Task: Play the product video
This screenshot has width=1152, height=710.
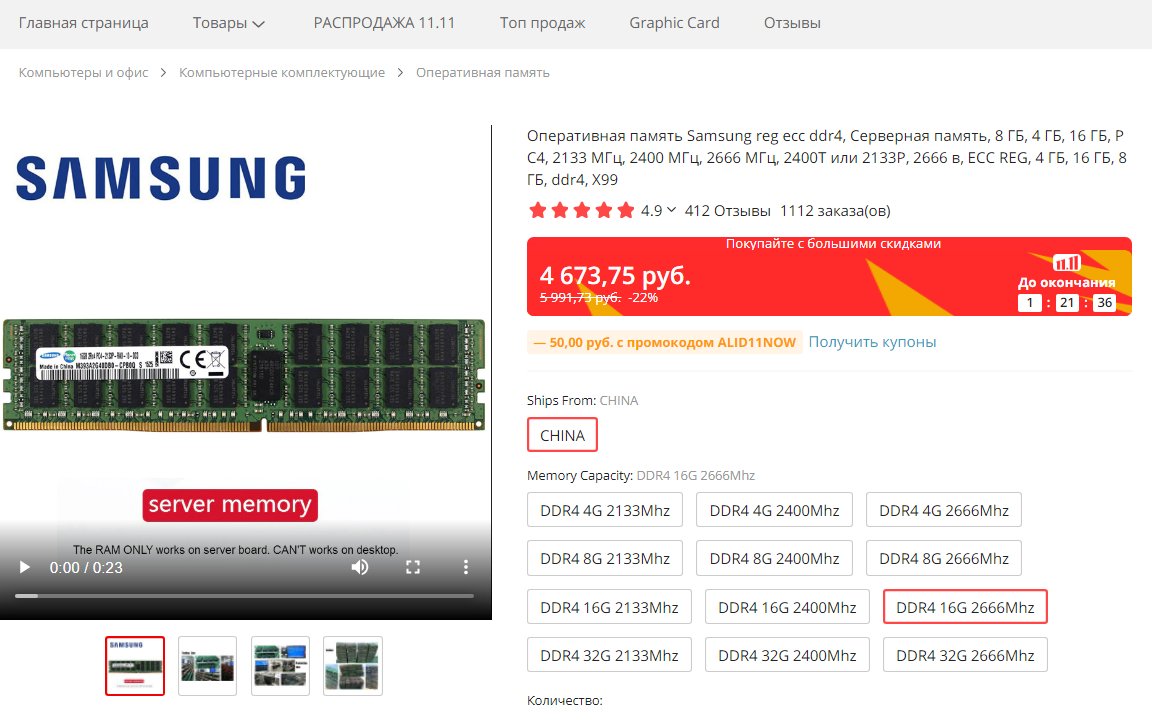Action: 24,567
